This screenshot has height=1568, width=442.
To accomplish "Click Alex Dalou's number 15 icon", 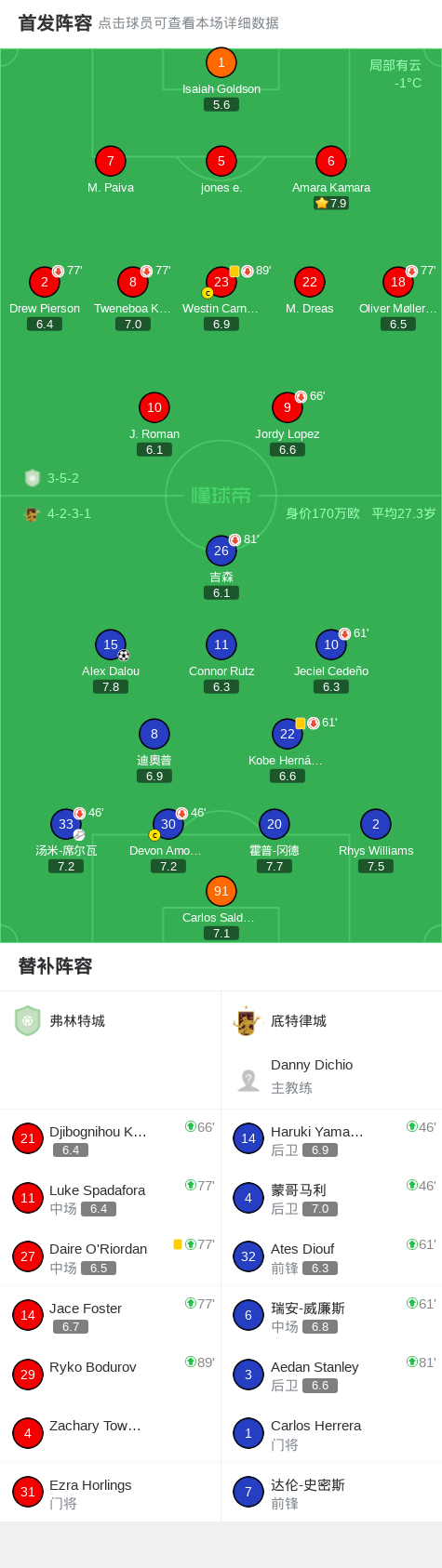I will [111, 644].
